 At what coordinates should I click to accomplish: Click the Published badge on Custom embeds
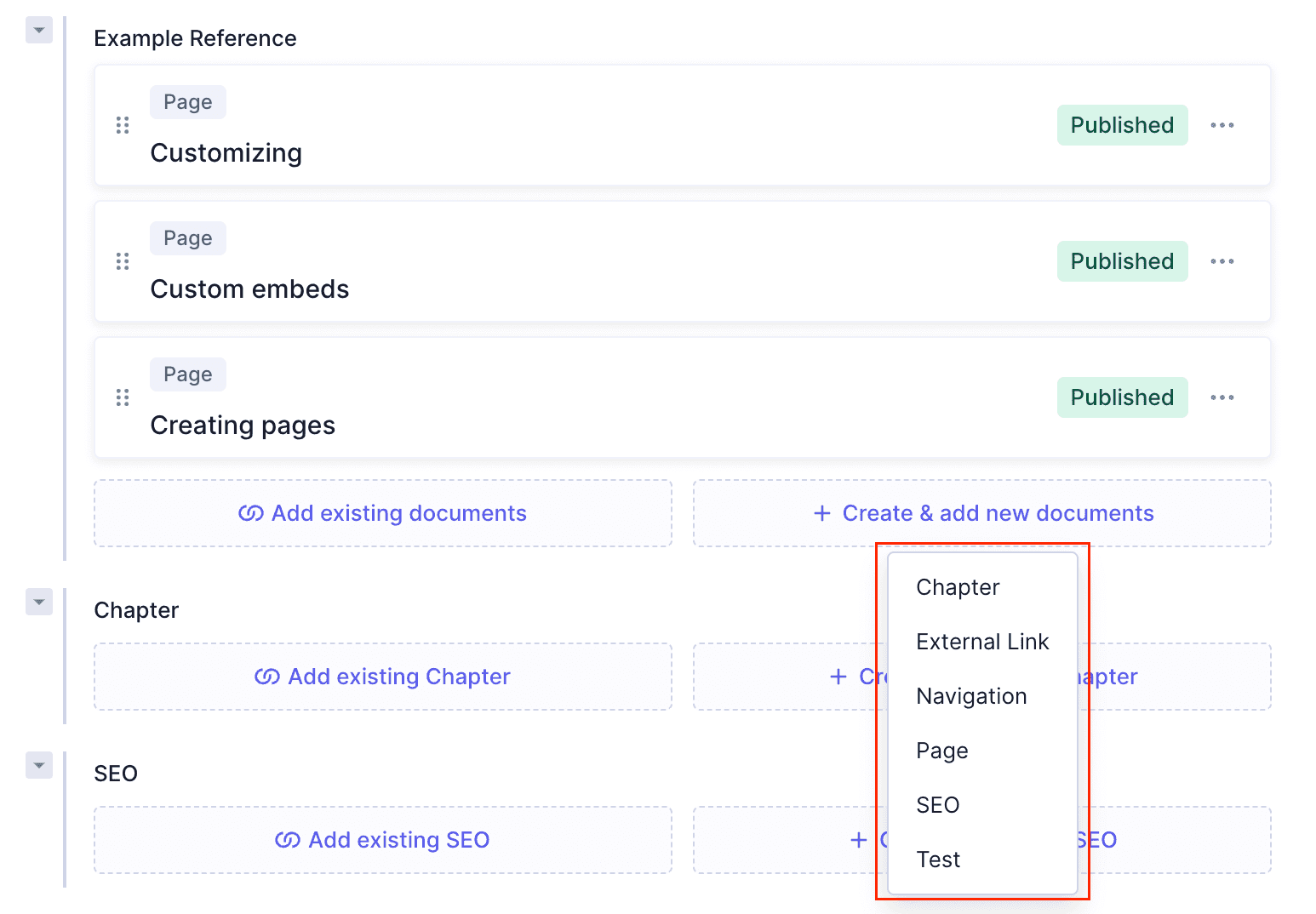1122,260
